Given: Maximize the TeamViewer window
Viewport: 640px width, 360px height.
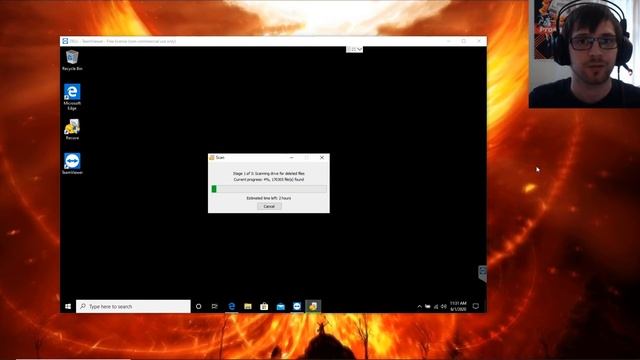Looking at the screenshot, I should click(464, 41).
